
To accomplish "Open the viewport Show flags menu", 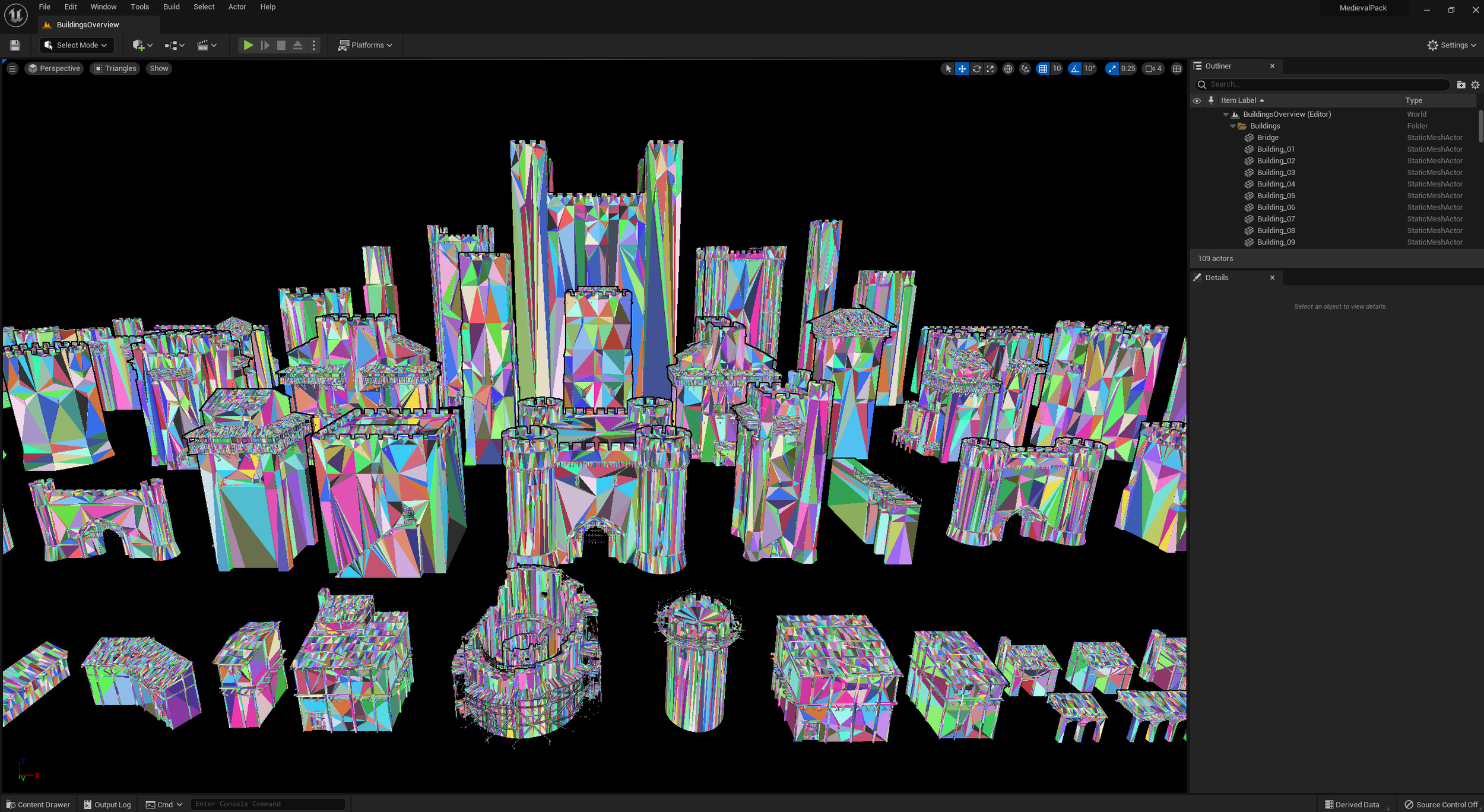I will 158,69.
